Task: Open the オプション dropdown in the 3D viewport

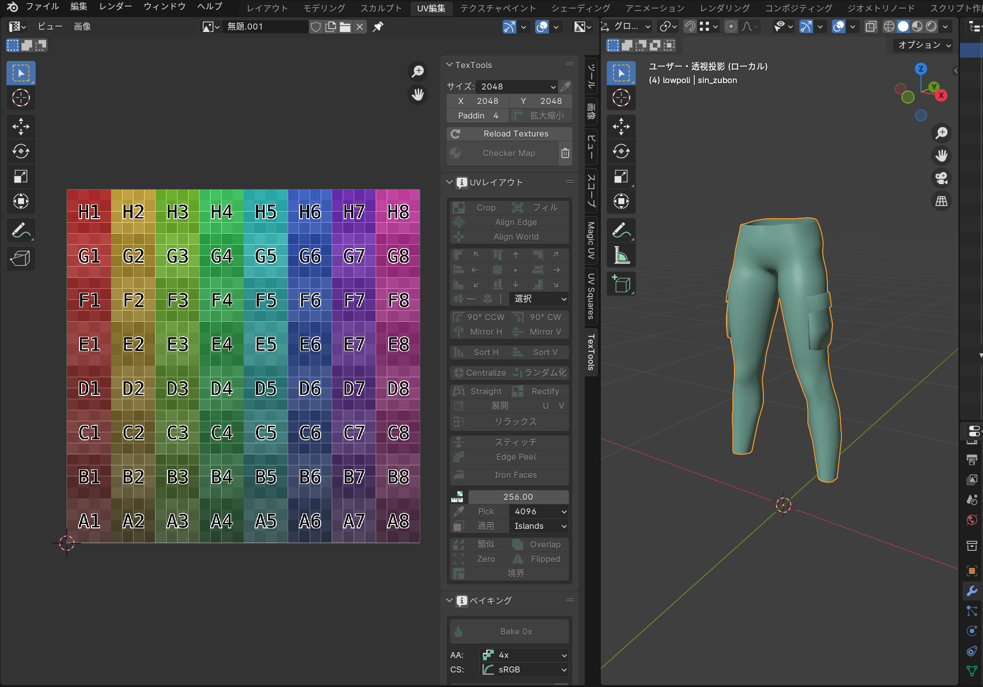Action: click(x=923, y=45)
